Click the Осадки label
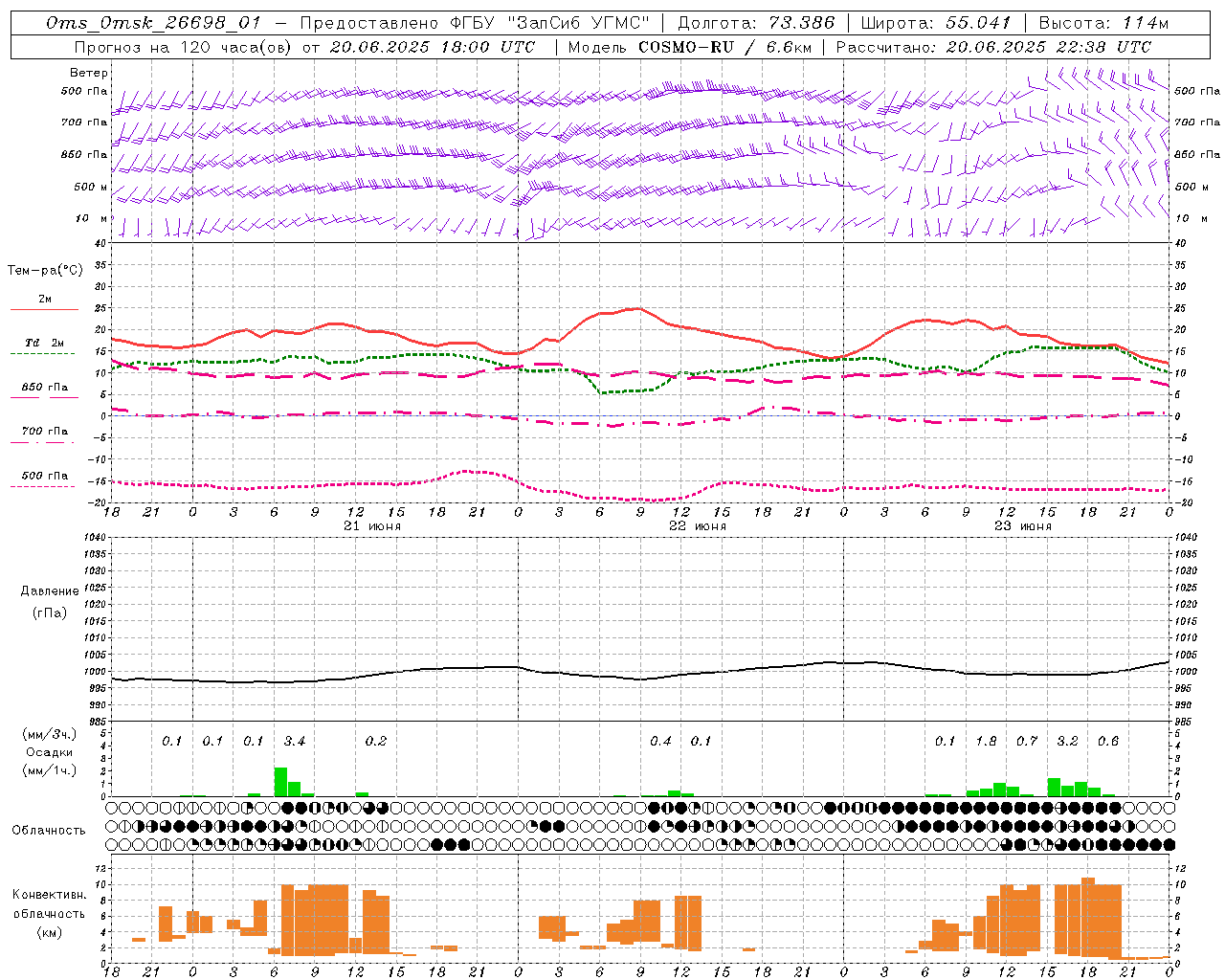 (x=50, y=752)
